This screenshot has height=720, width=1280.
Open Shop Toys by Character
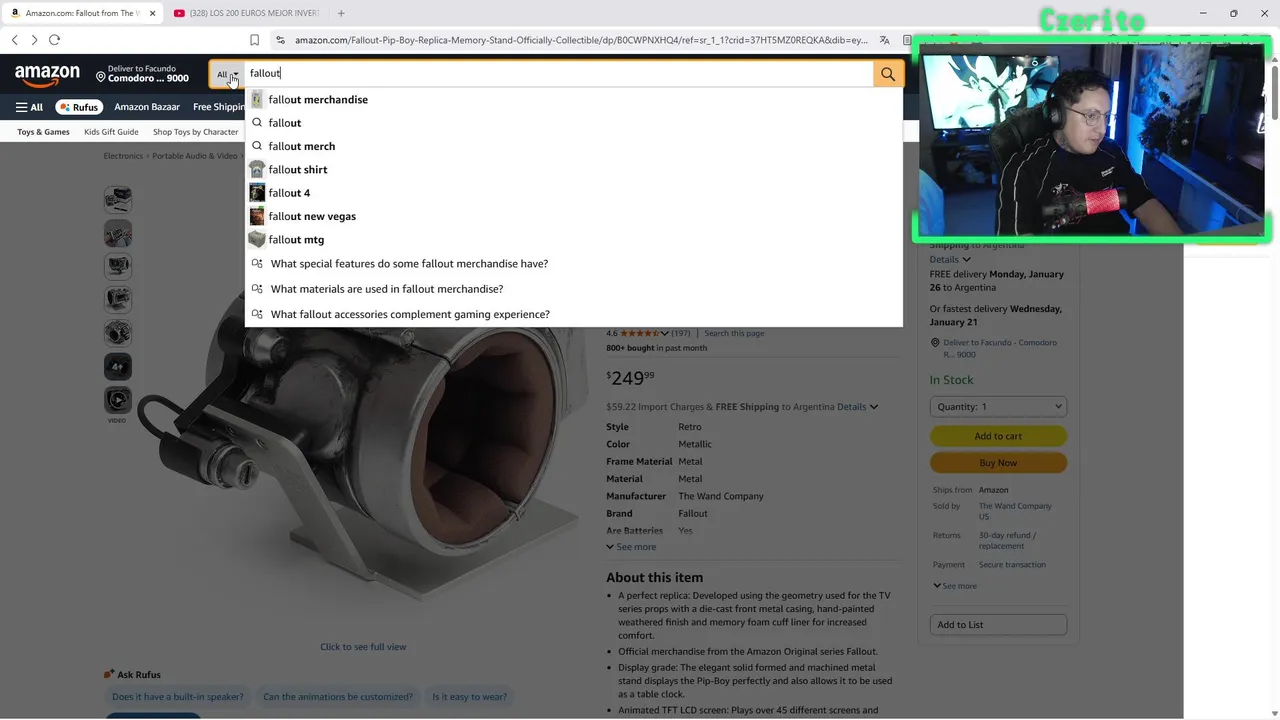coord(195,132)
